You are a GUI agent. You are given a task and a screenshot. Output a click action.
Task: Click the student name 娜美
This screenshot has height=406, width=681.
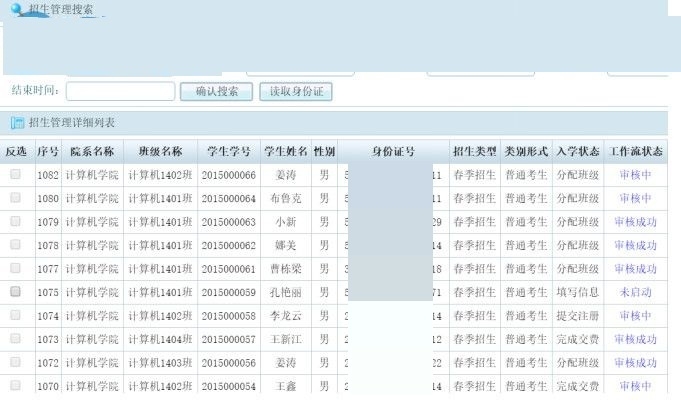point(286,245)
